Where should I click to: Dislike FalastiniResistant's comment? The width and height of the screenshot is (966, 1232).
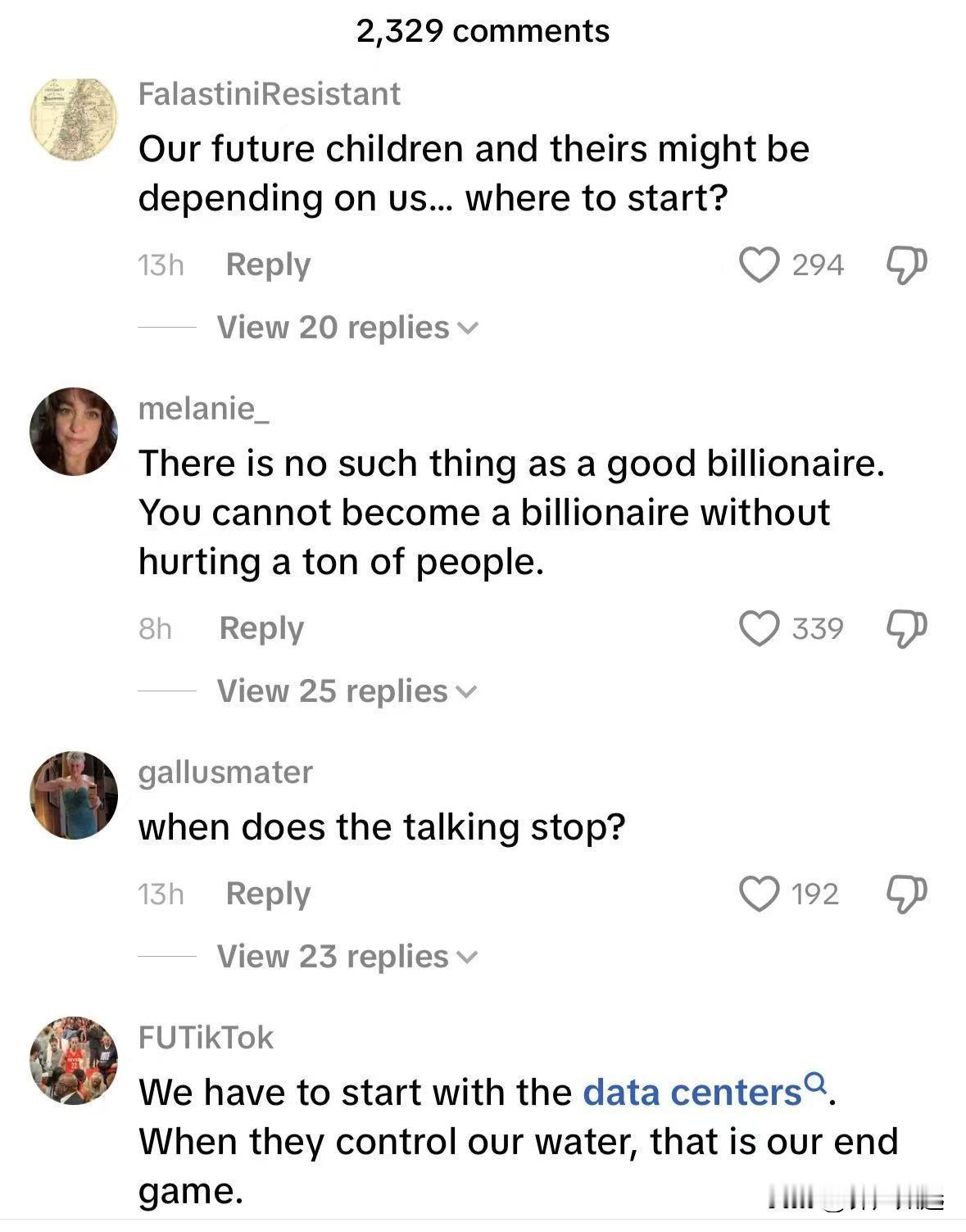[906, 265]
